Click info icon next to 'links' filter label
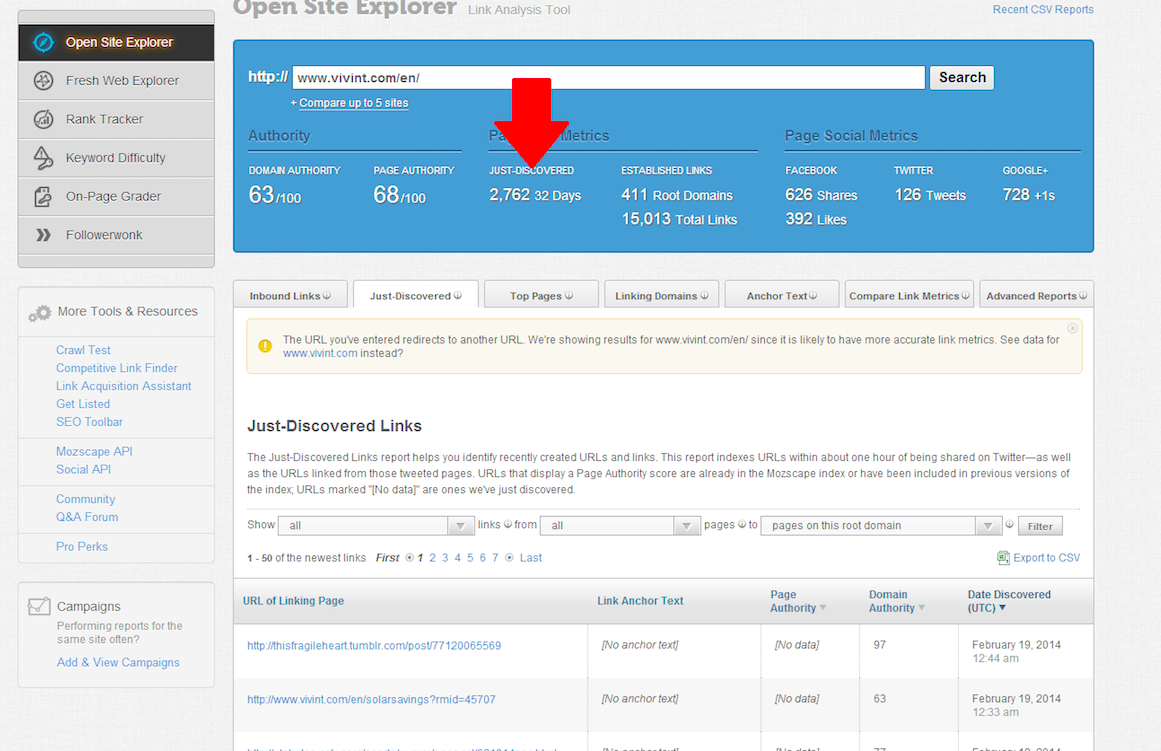This screenshot has height=751, width=1161. [x=508, y=524]
